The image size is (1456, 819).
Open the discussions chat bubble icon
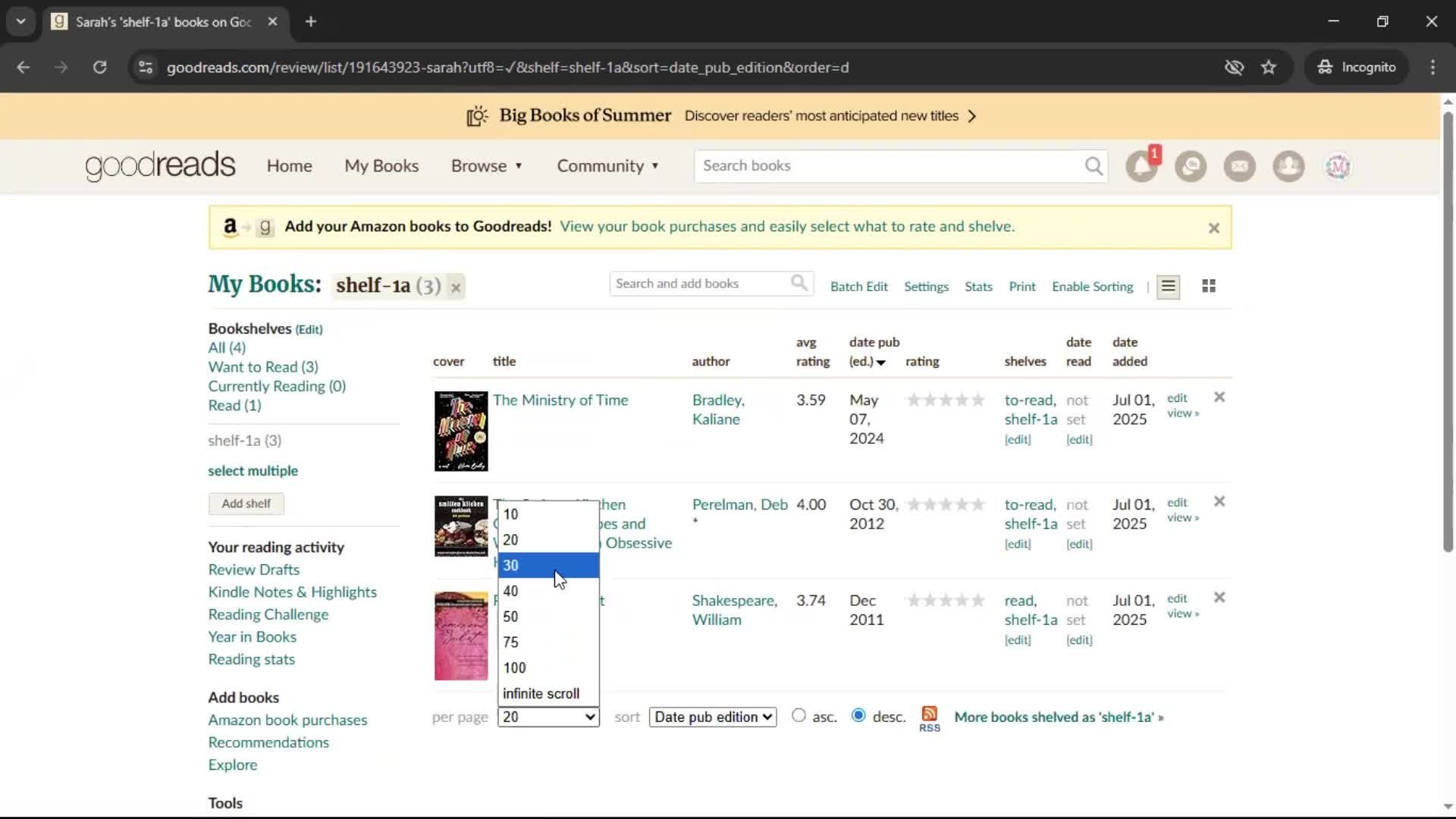(1191, 166)
